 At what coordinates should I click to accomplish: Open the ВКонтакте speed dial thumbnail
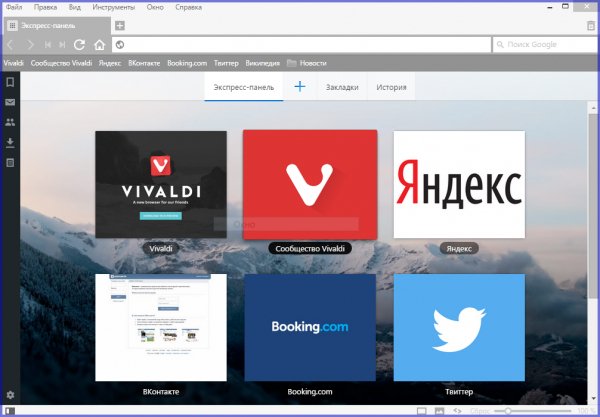click(161, 327)
